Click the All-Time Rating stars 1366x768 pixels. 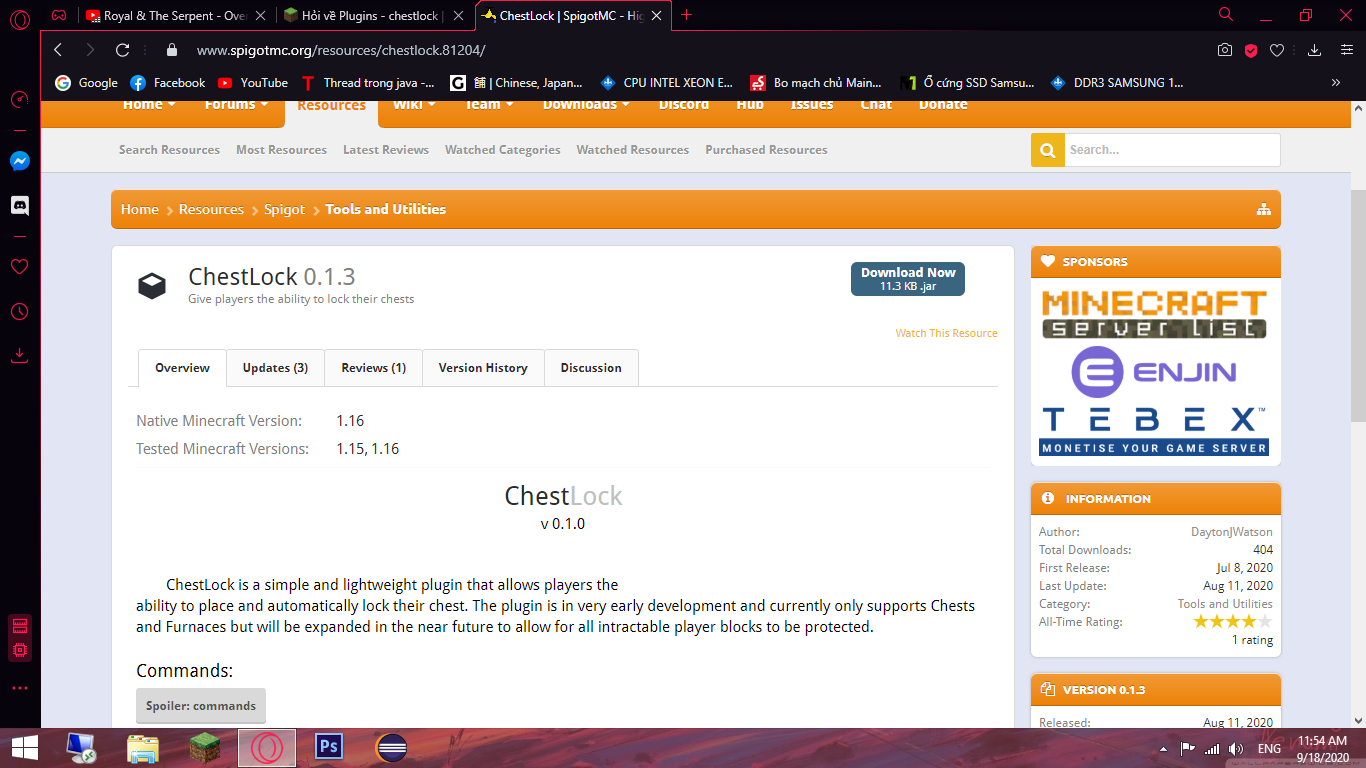tap(1233, 622)
